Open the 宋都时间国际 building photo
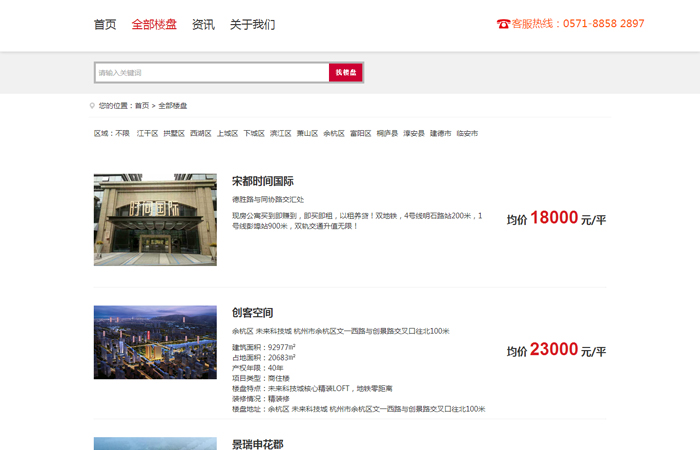The image size is (700, 450). click(x=155, y=220)
